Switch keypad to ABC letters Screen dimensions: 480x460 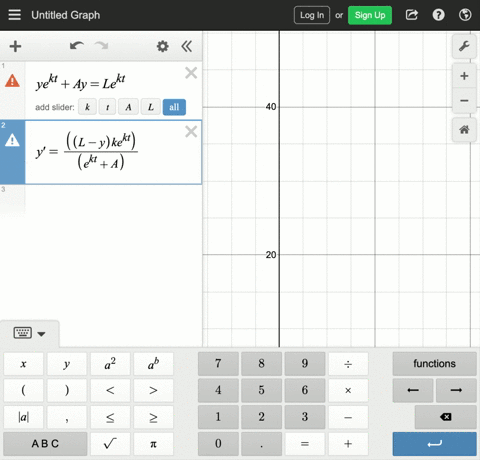click(45, 444)
